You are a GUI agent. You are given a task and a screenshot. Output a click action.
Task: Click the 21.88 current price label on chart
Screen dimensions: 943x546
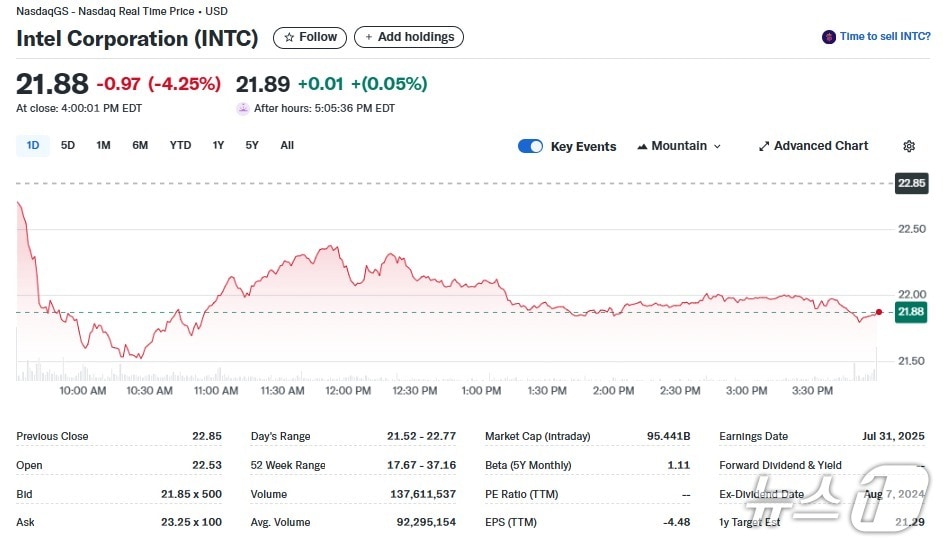point(910,312)
